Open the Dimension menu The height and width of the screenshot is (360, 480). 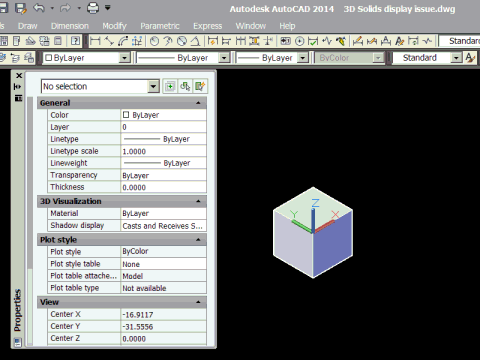pyautogui.click(x=70, y=26)
